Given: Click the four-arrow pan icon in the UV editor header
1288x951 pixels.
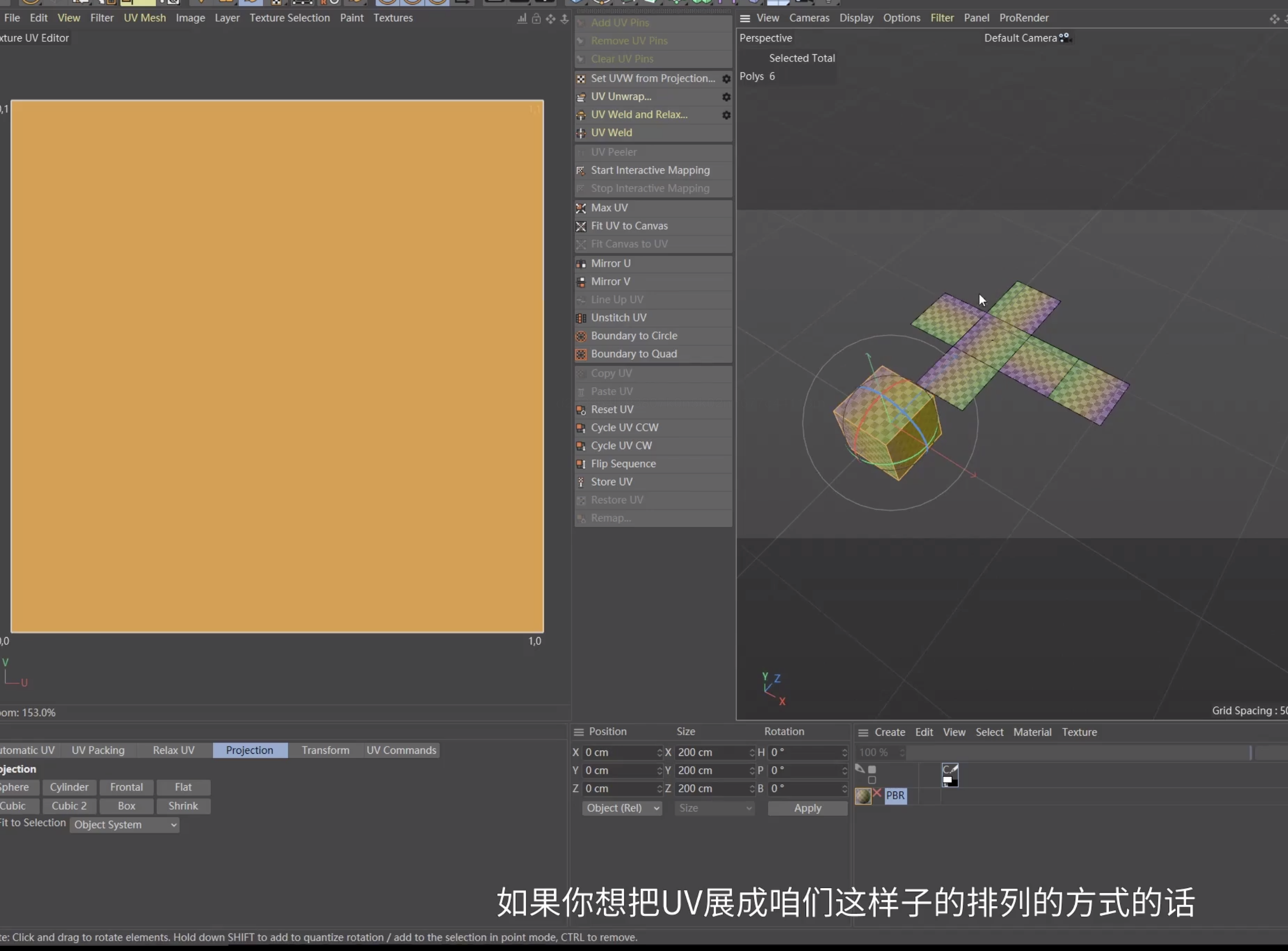Looking at the screenshot, I should pyautogui.click(x=551, y=19).
